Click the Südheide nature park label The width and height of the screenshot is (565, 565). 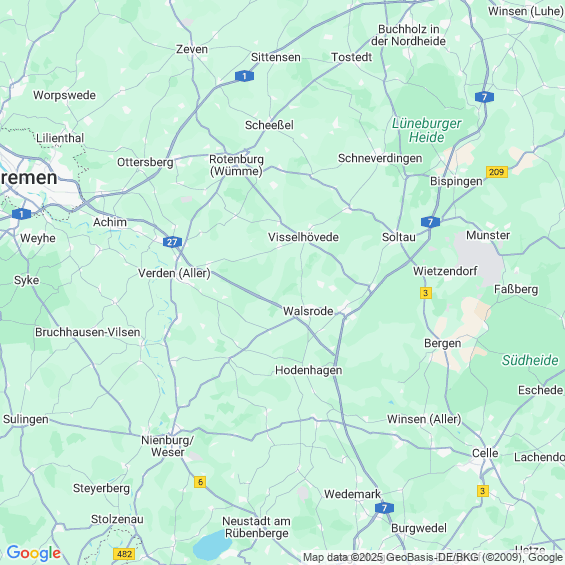click(x=530, y=360)
